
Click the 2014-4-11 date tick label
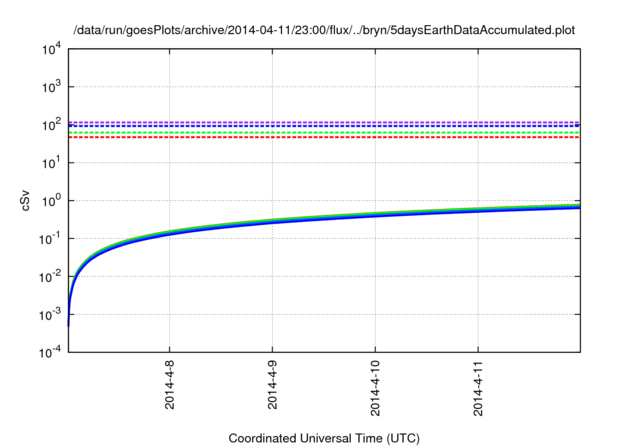pos(478,388)
